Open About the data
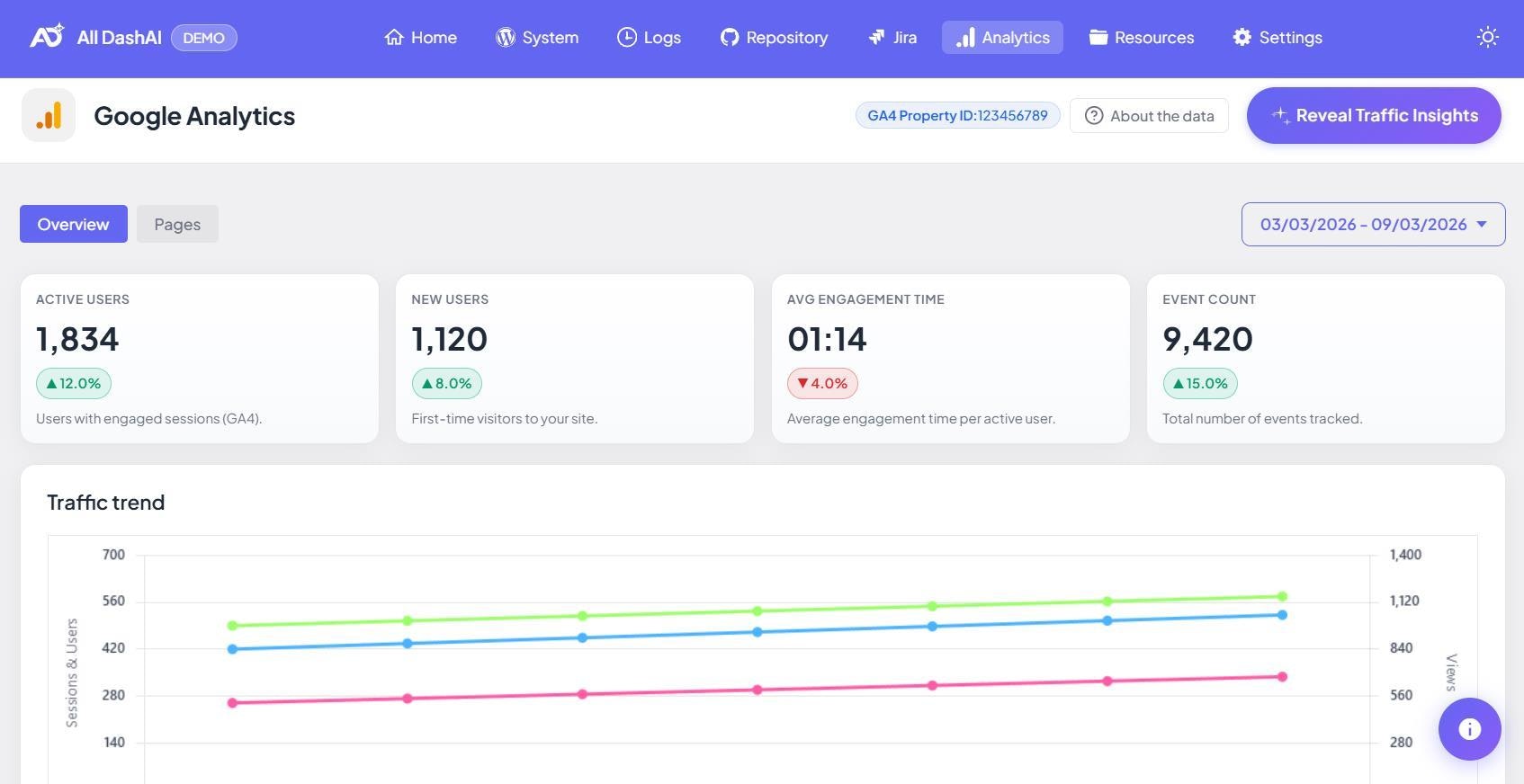This screenshot has height=784, width=1524. [x=1149, y=116]
